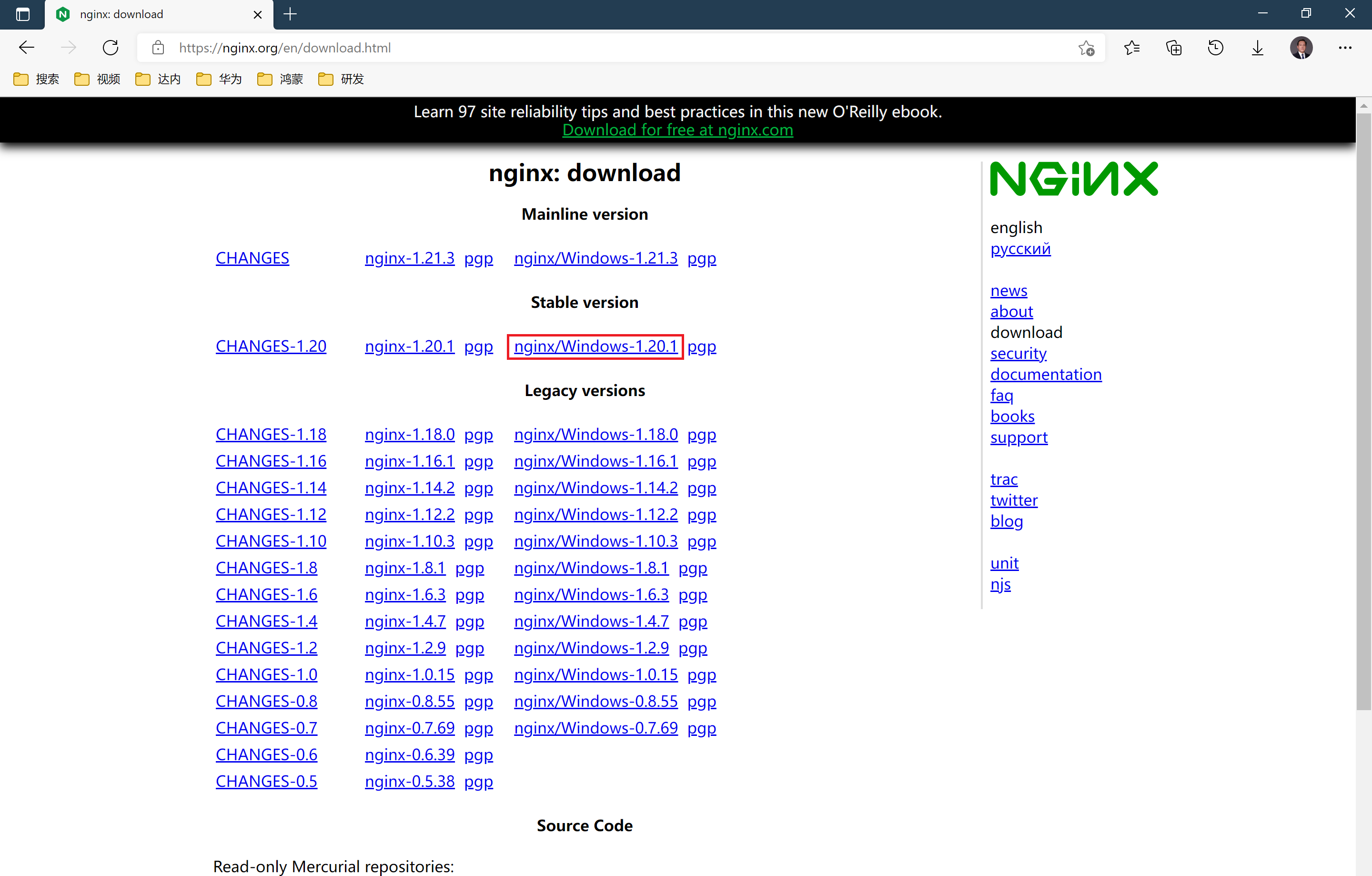This screenshot has width=1372, height=876.
Task: Open CHANGES-1.18 link
Action: click(x=271, y=434)
